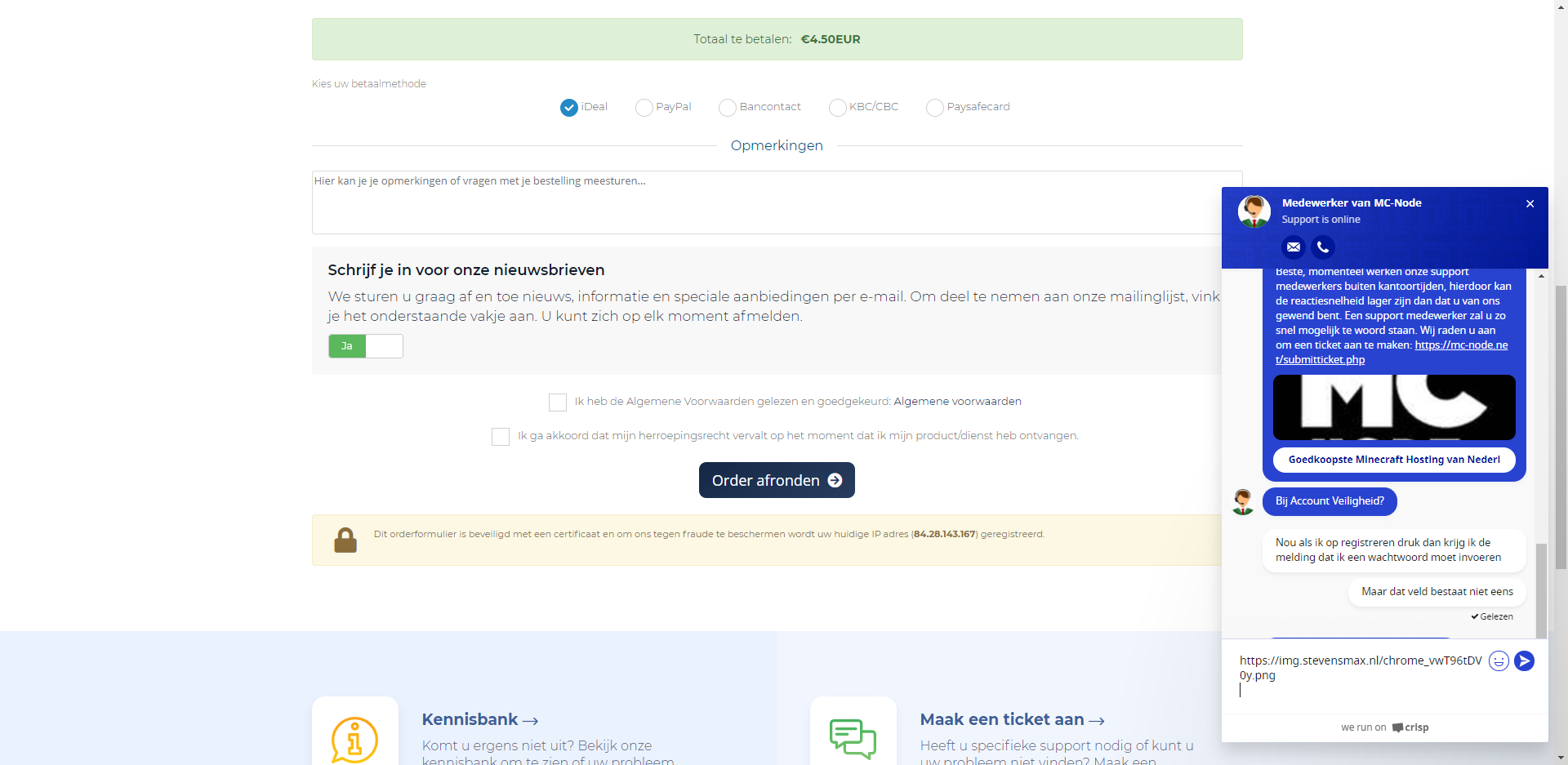Screen dimensions: 1568x765
Task: Click into the Opmerkingen text area
Action: pyautogui.click(x=768, y=202)
